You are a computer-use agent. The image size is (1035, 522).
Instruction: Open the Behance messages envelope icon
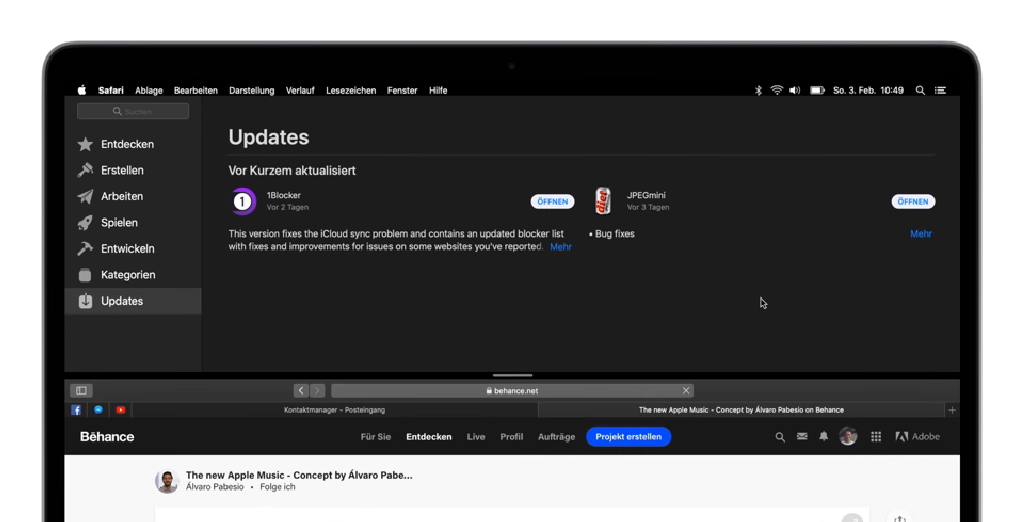802,437
